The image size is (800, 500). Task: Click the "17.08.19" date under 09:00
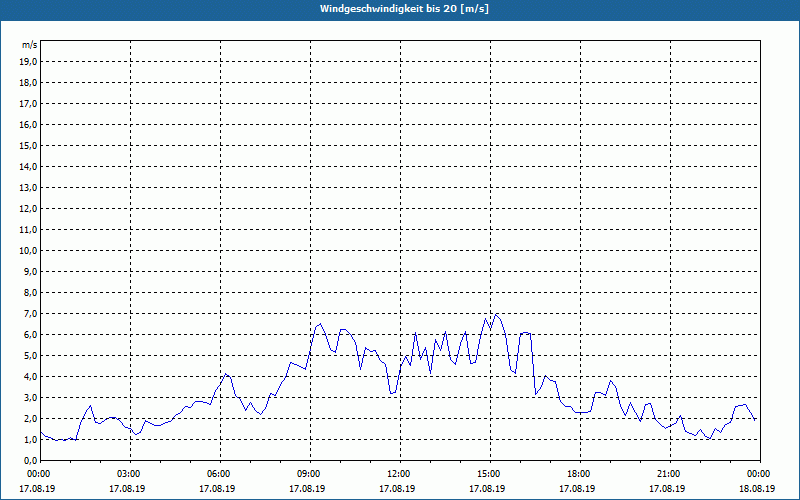pos(307,489)
